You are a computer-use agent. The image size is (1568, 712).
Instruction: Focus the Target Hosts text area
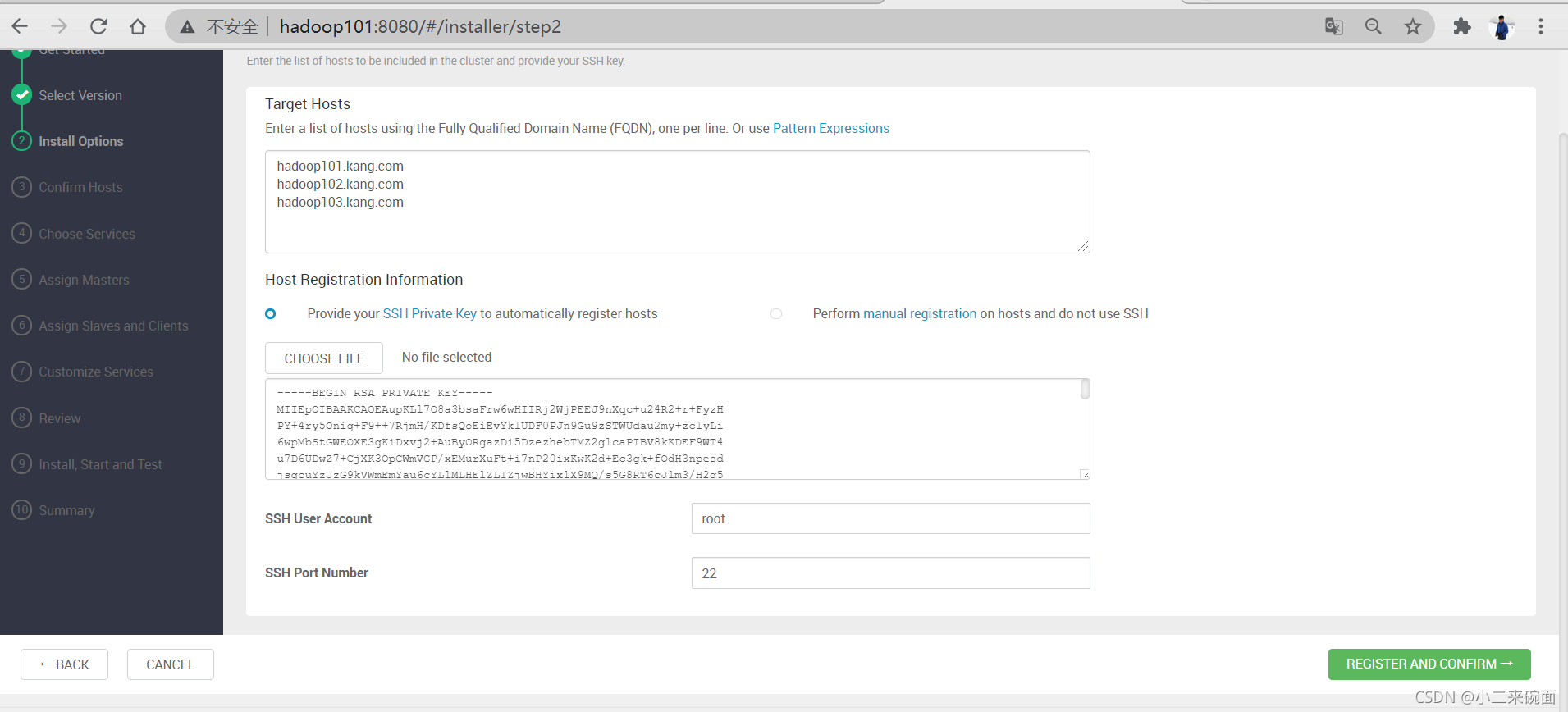[x=678, y=202]
